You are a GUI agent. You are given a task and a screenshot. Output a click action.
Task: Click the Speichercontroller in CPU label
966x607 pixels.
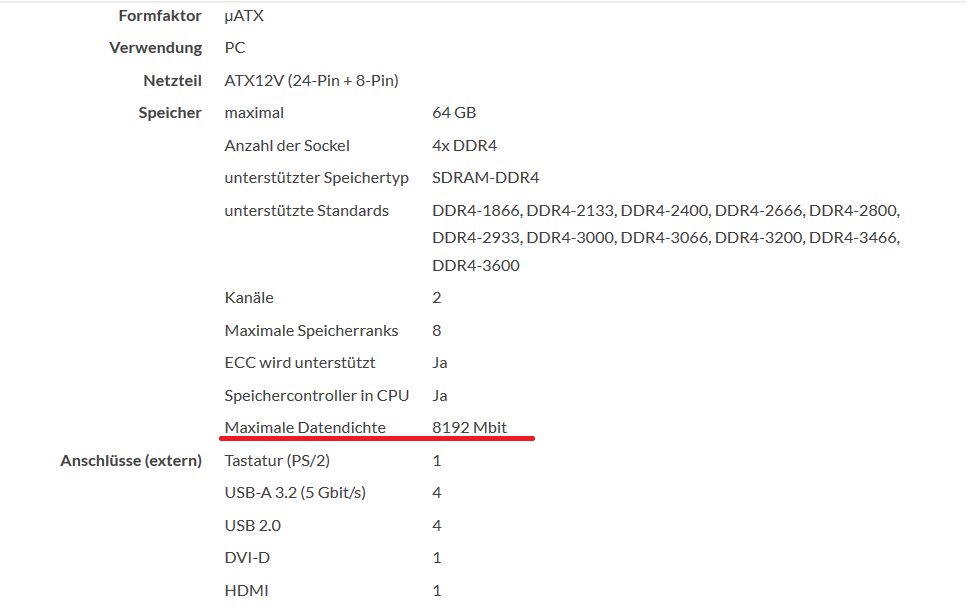(317, 395)
